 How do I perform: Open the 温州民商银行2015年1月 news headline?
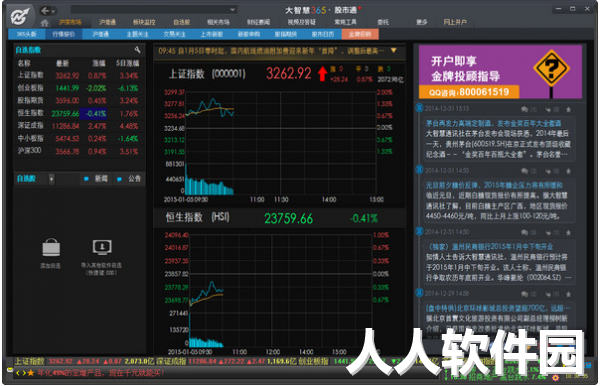490,246
